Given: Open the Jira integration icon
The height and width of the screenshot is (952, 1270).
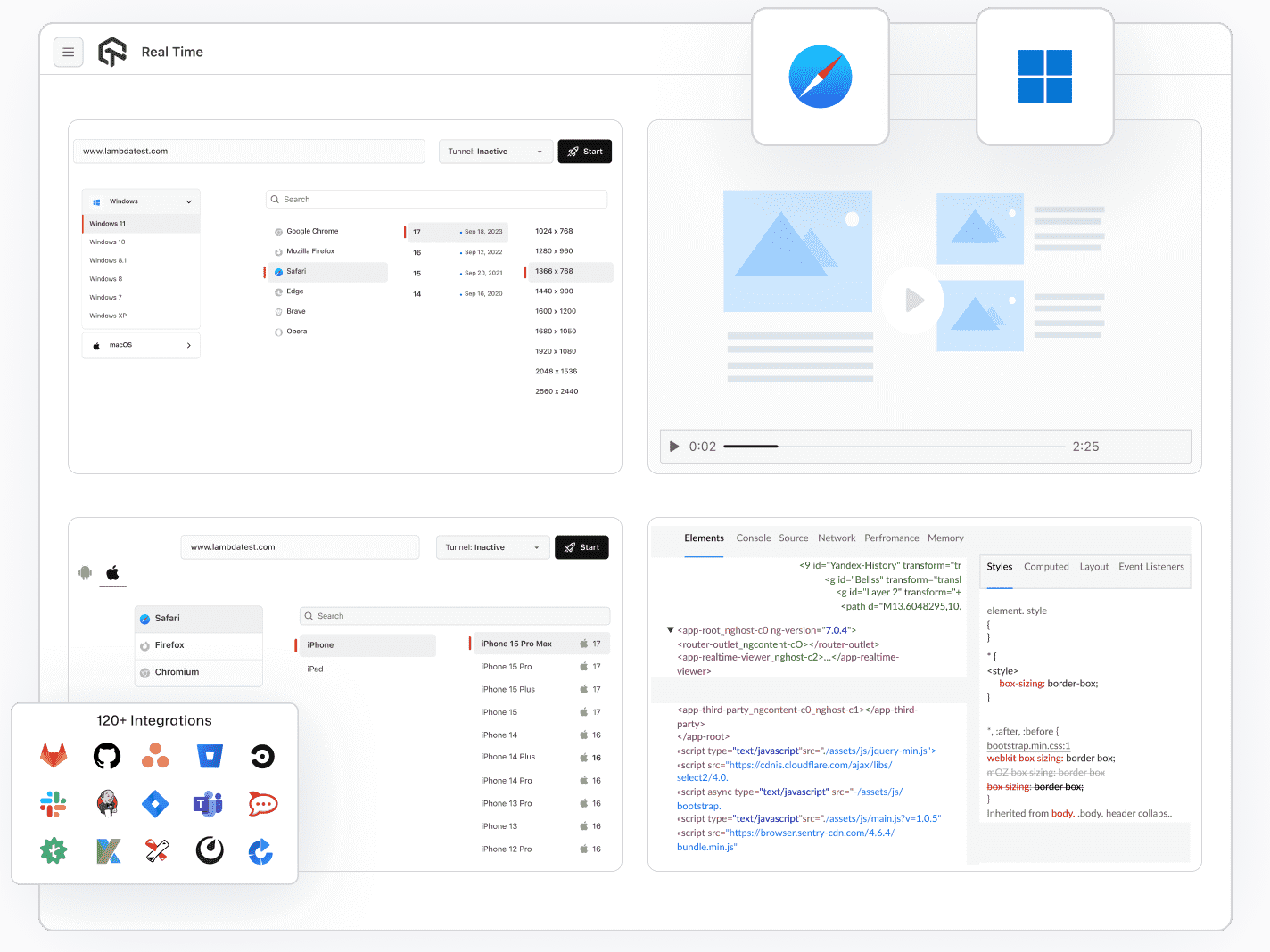Looking at the screenshot, I should [155, 804].
